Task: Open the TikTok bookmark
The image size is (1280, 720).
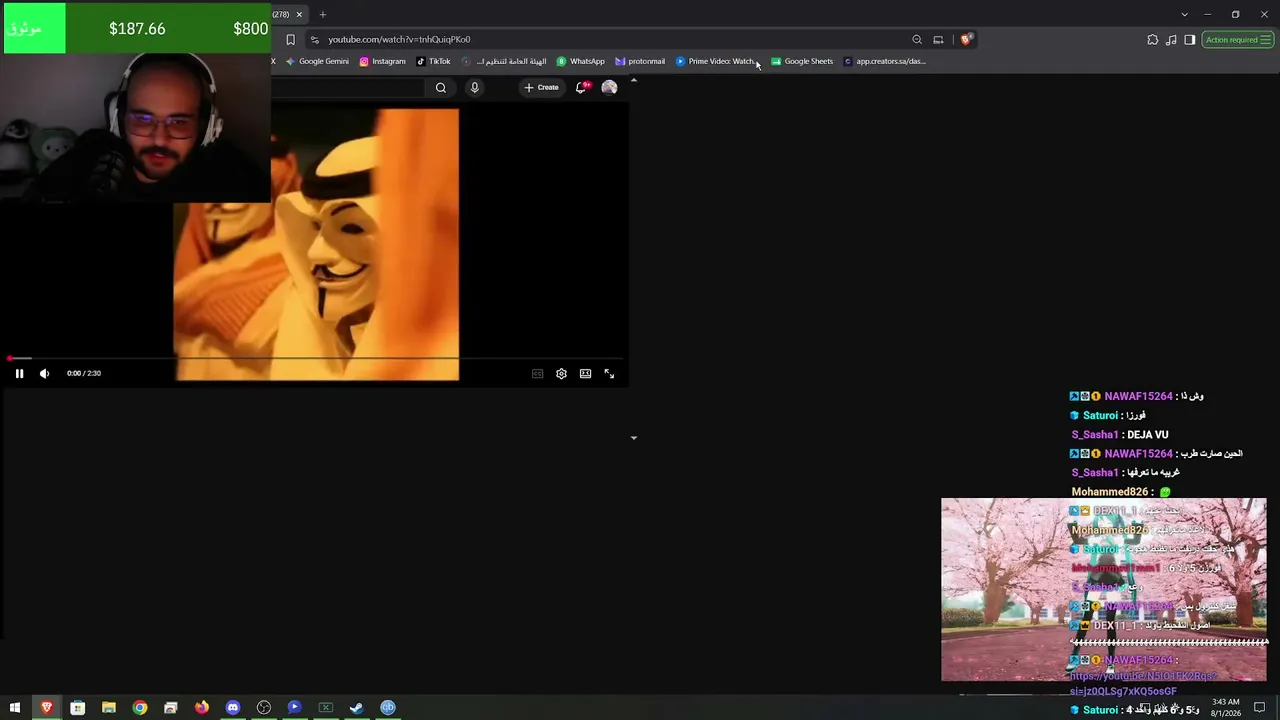Action: (x=433, y=61)
